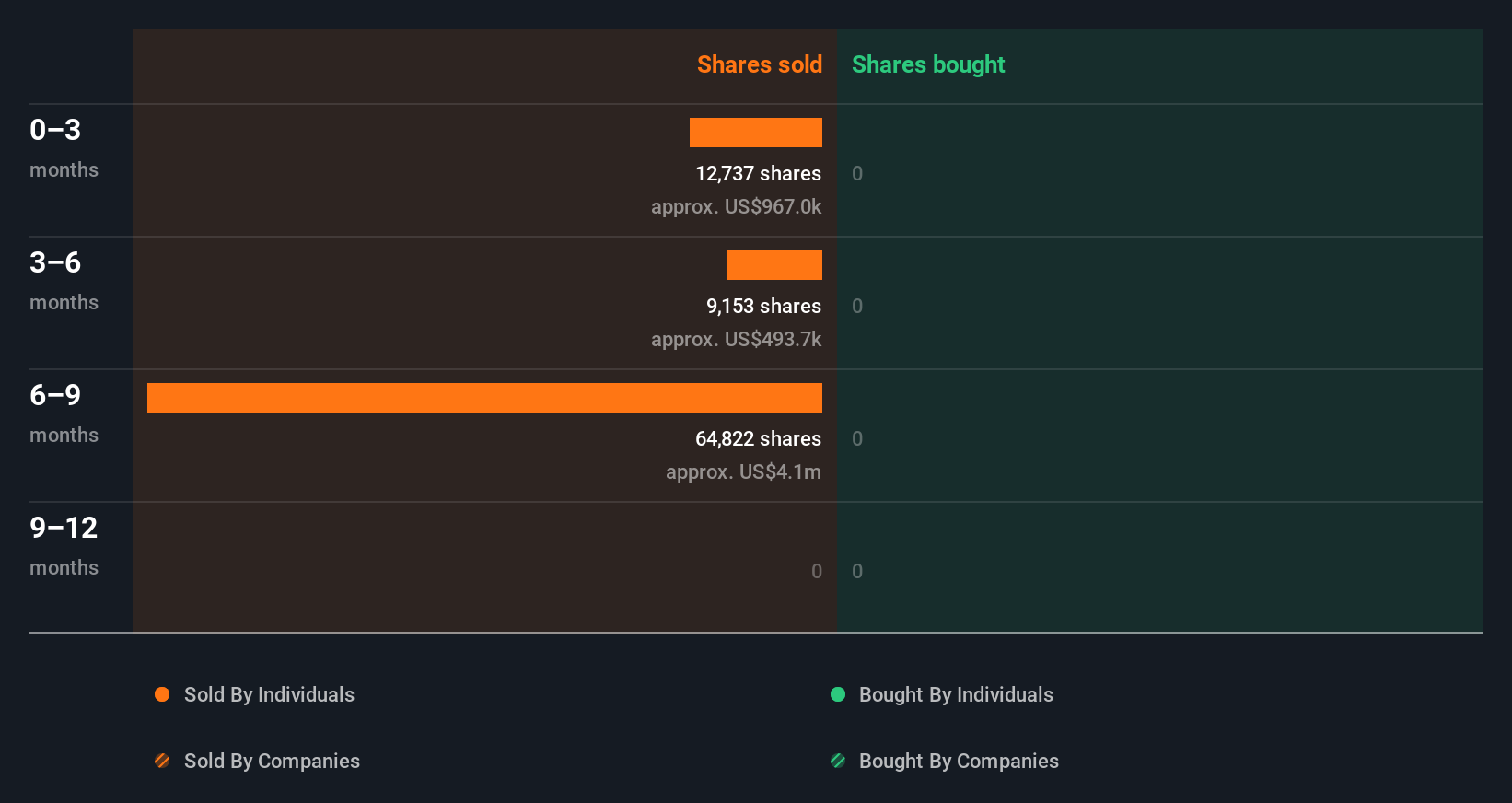The height and width of the screenshot is (803, 1512).
Task: Click the bought 0 value in 3–6 months row
Action: click(857, 306)
